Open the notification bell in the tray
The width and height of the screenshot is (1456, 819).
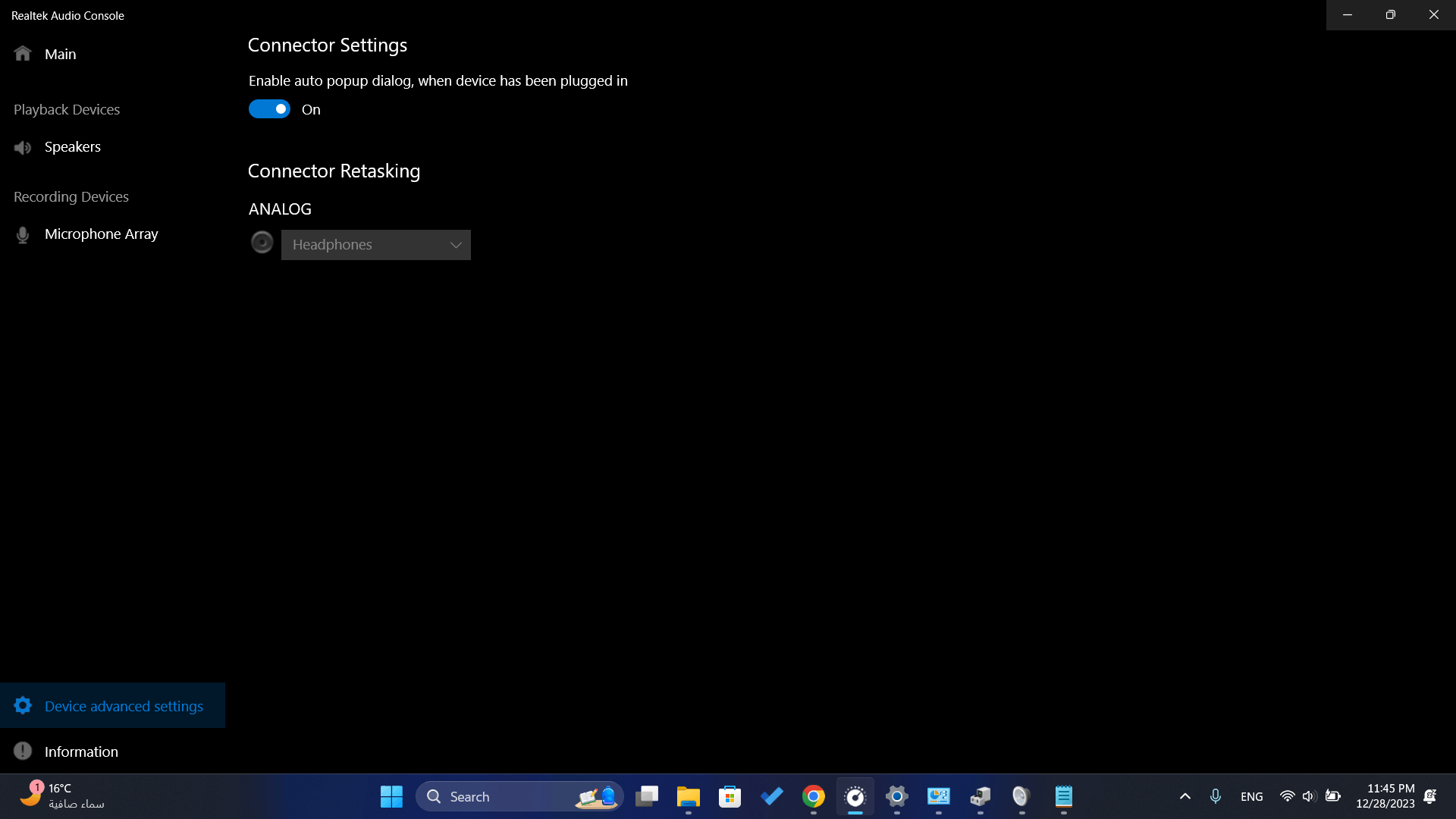(x=1430, y=797)
